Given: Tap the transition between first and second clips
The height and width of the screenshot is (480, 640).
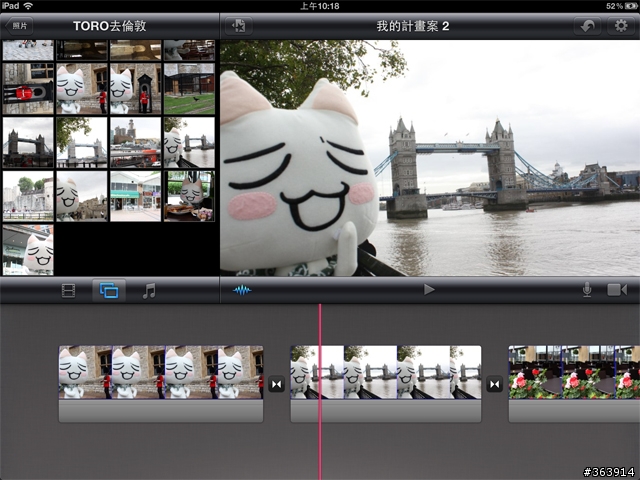Looking at the screenshot, I should tap(276, 384).
